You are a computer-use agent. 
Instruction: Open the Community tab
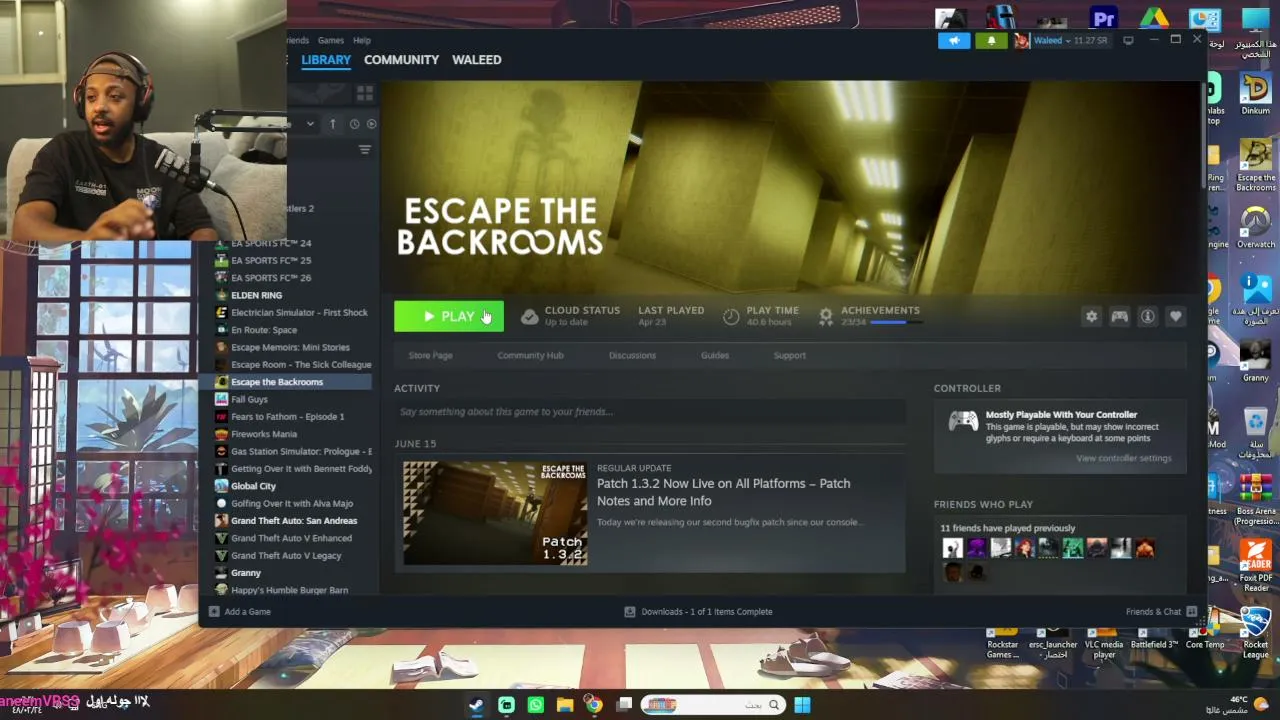click(401, 60)
